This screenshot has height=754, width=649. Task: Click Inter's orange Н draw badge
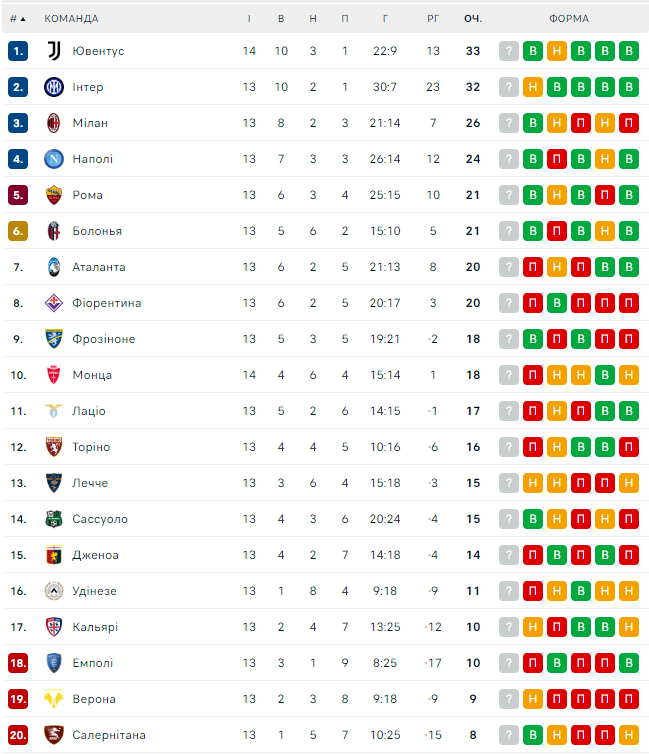(533, 87)
